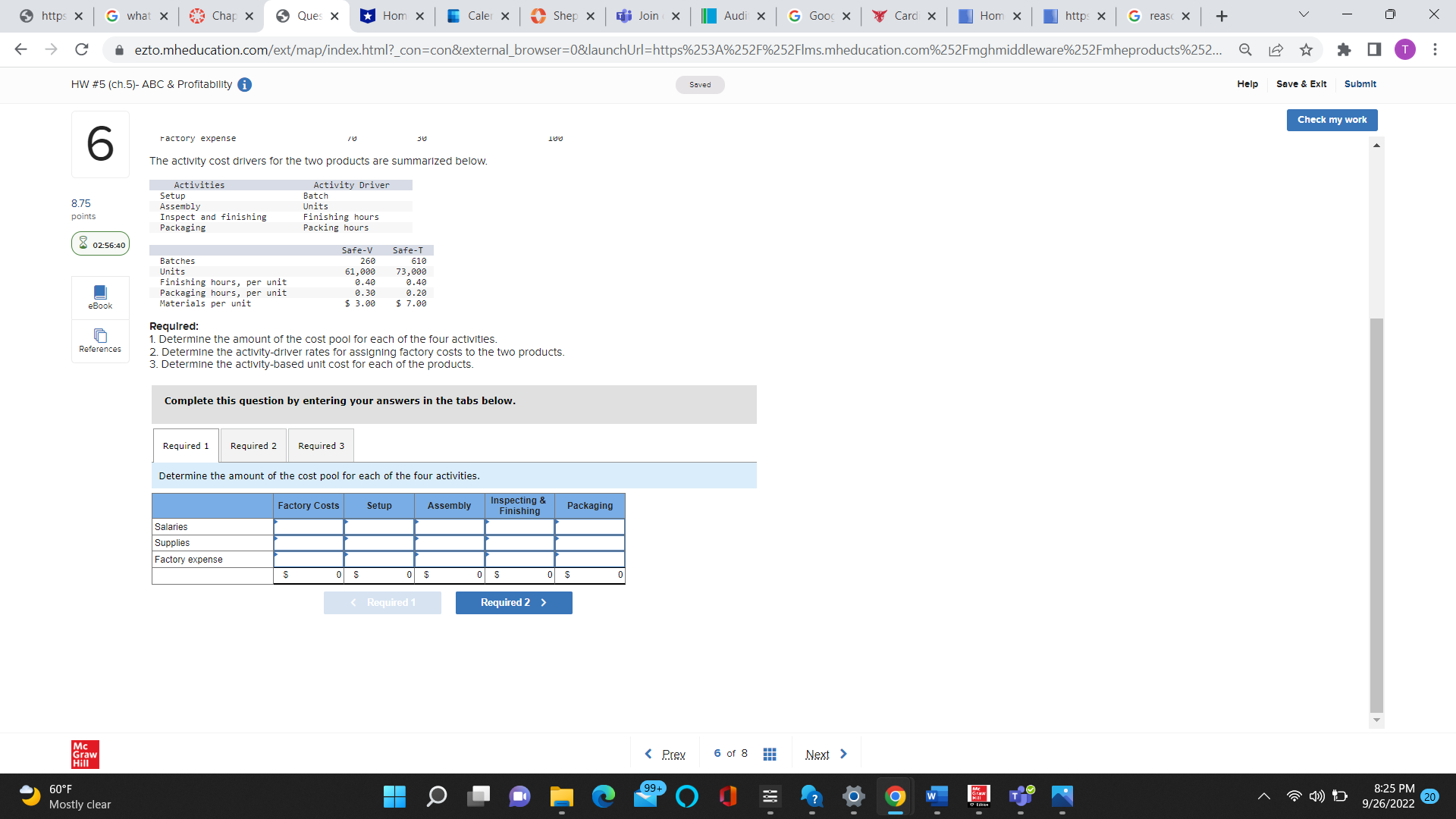Viewport: 1456px width, 819px height.
Task: Open the question grid navigator icon
Action: 769,754
